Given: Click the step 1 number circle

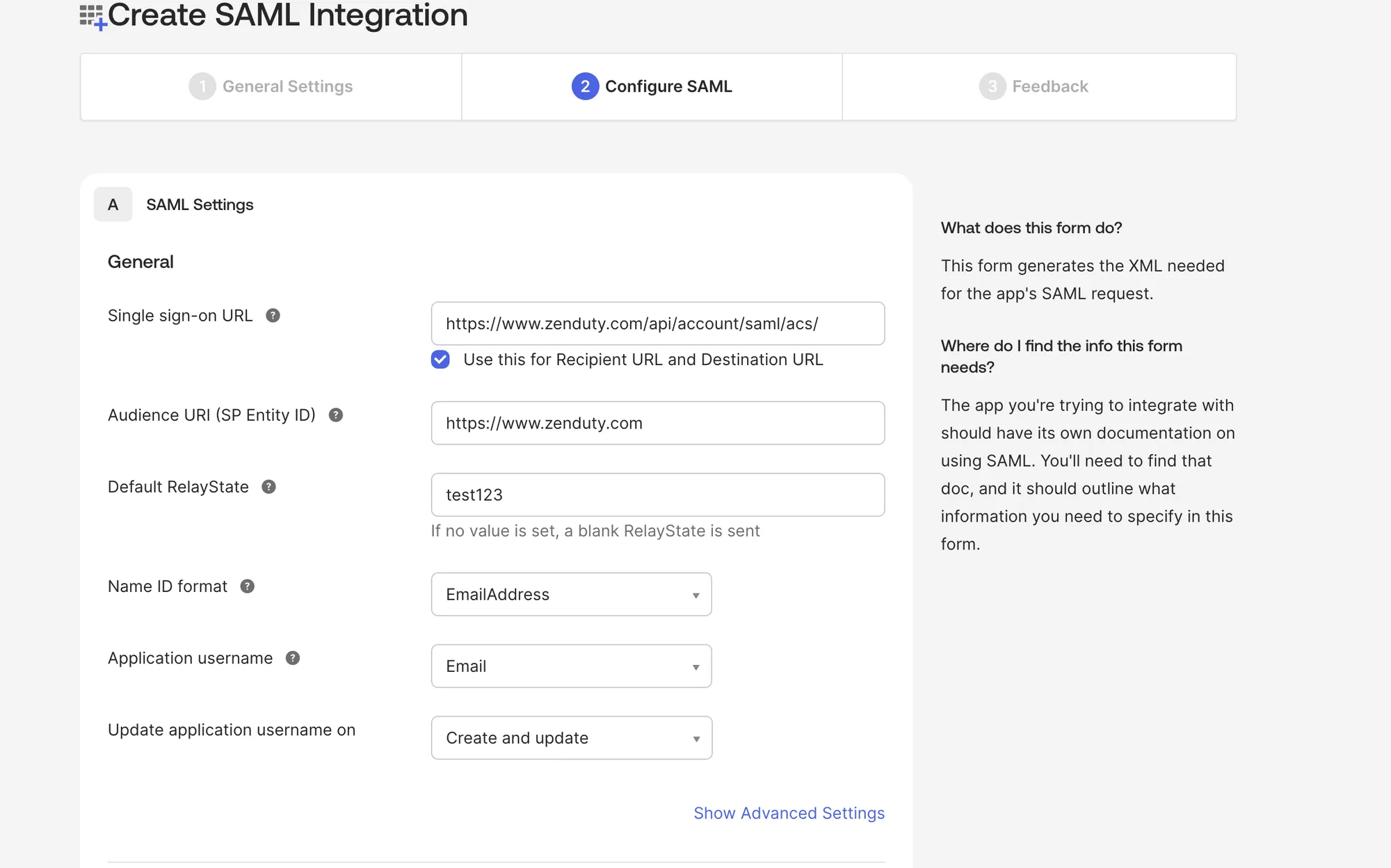Looking at the screenshot, I should (202, 86).
